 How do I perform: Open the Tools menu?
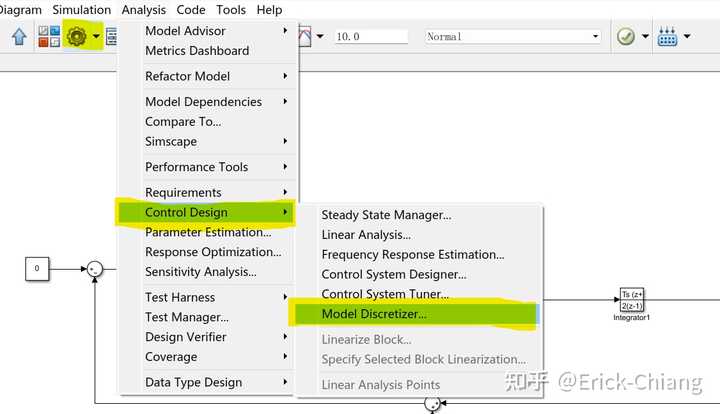231,10
